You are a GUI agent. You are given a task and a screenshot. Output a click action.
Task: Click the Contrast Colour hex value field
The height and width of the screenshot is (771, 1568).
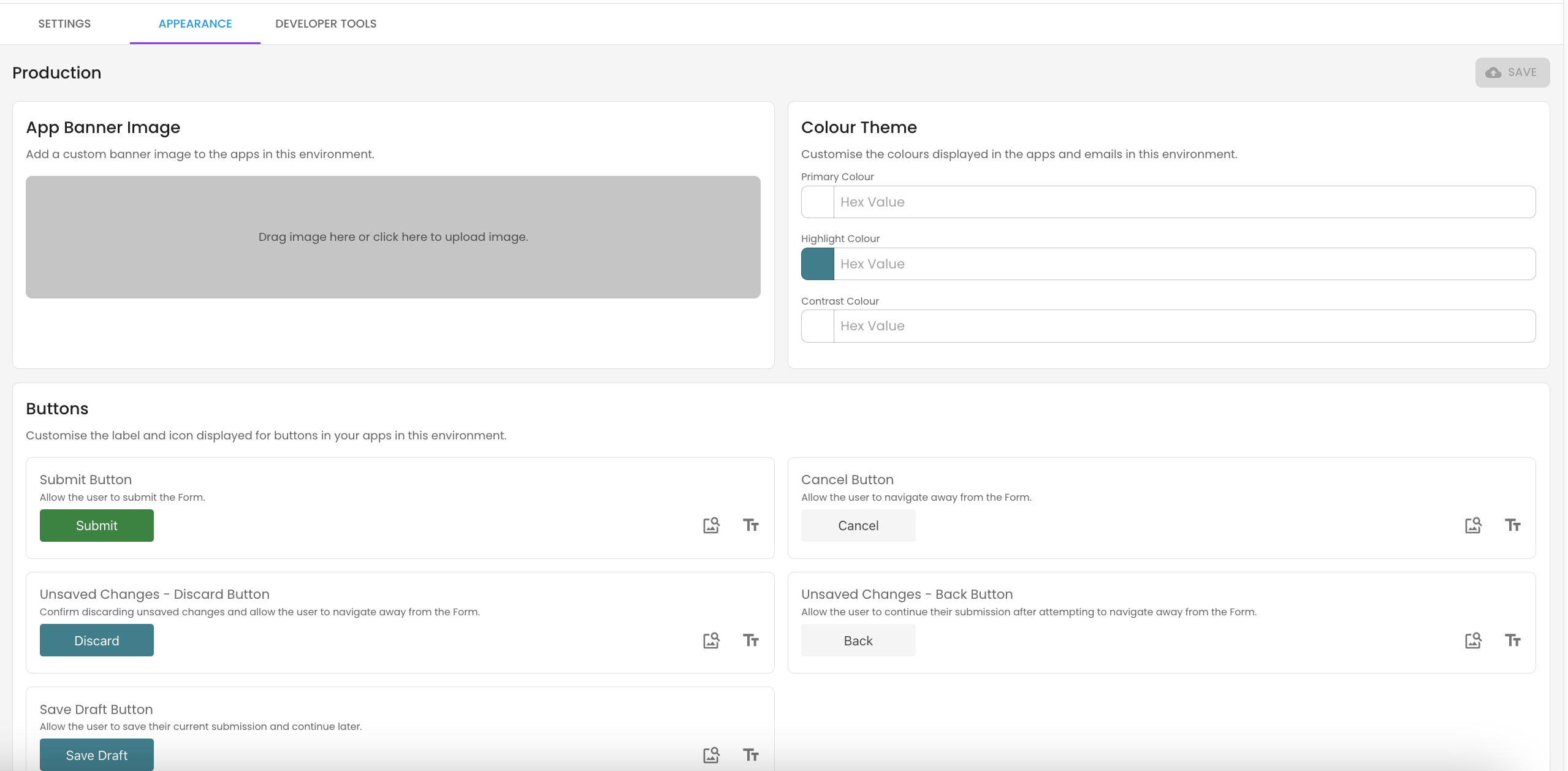pos(1183,326)
